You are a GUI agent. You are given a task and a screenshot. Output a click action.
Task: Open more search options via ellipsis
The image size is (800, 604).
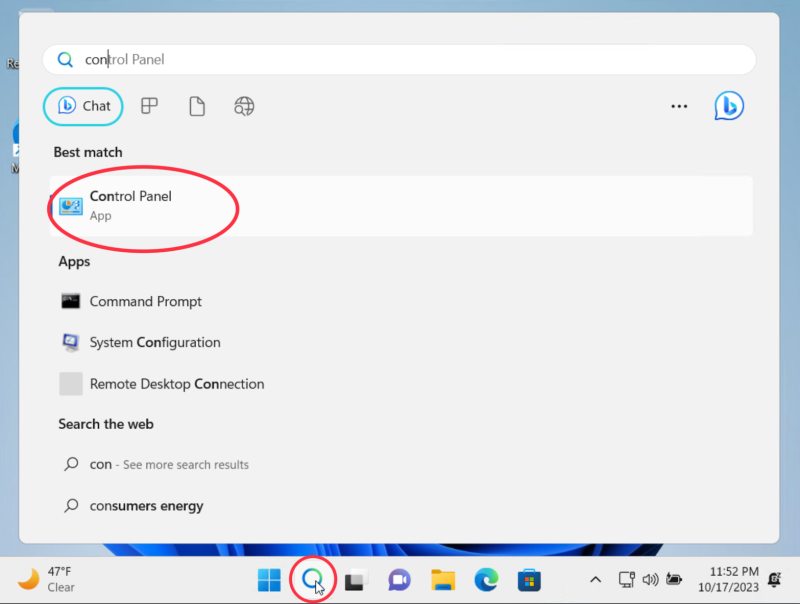click(x=679, y=106)
